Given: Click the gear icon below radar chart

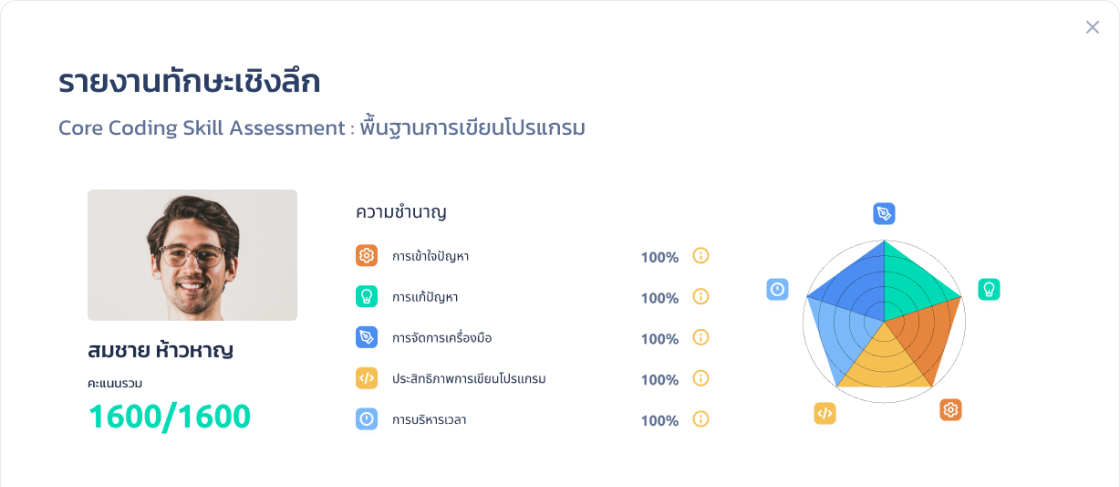Looking at the screenshot, I should (950, 410).
